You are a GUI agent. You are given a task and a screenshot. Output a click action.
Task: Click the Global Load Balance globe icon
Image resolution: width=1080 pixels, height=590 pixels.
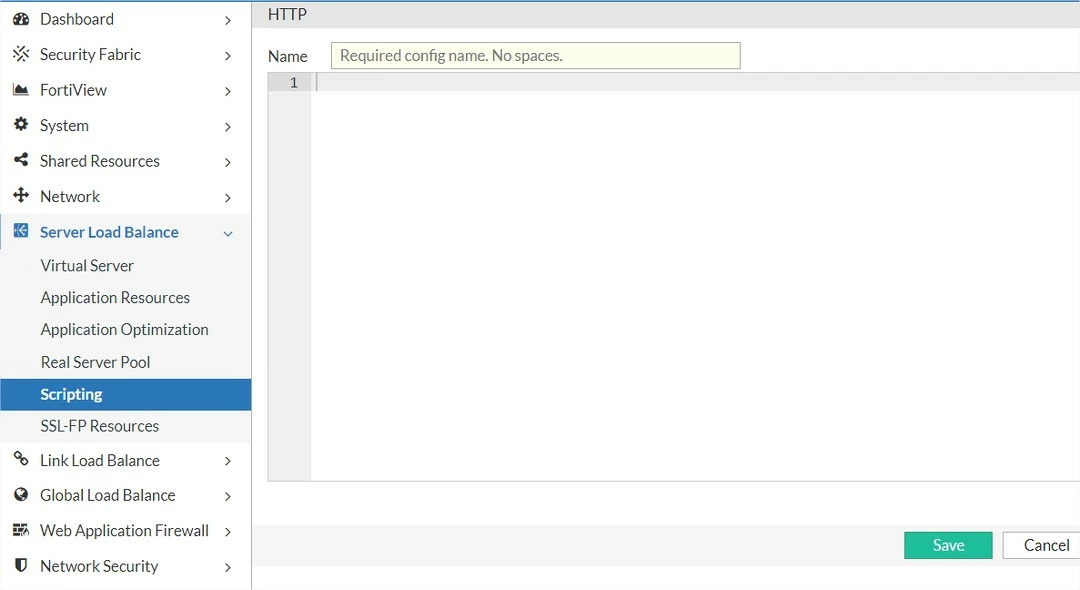coord(21,494)
